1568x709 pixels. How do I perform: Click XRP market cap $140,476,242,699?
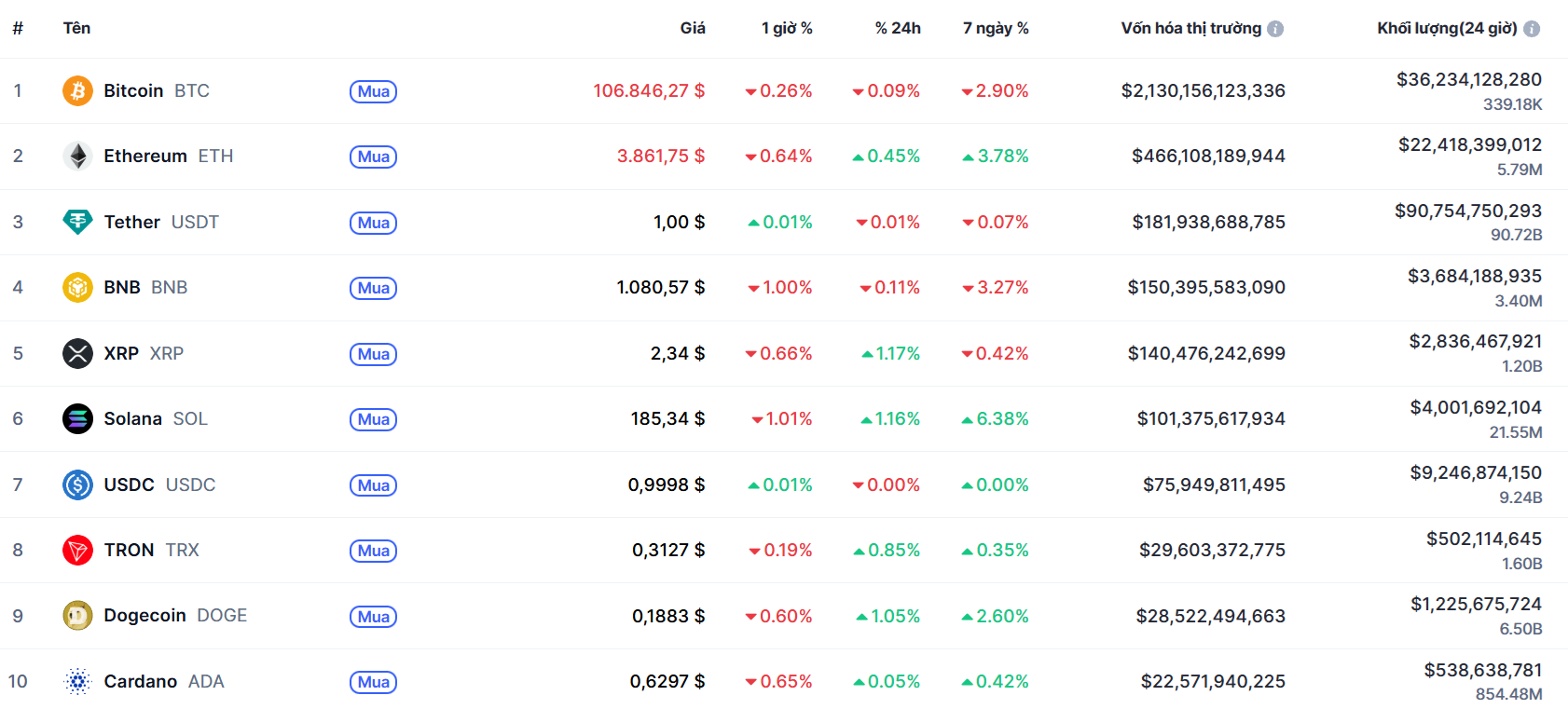click(1206, 353)
